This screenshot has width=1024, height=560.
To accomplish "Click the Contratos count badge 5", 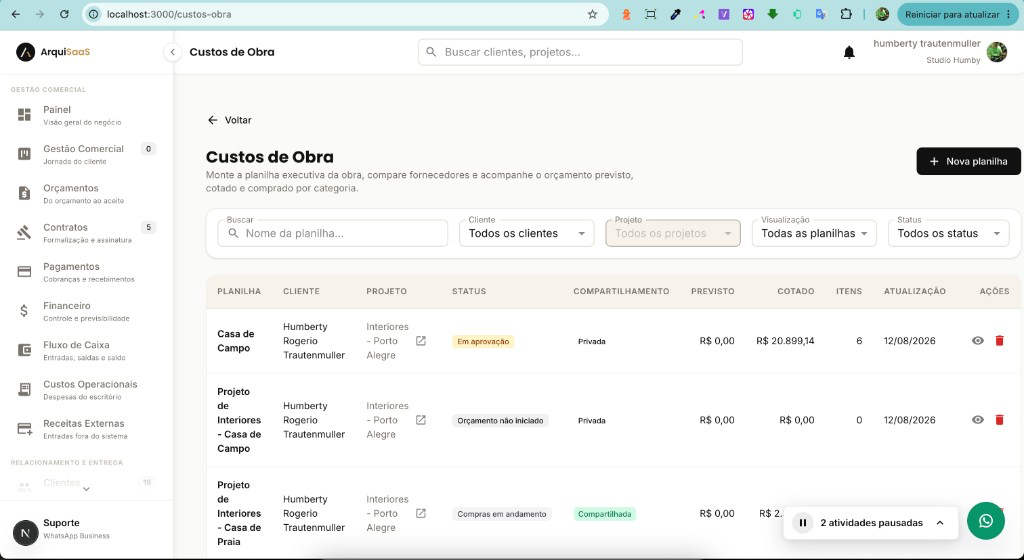I will click(148, 227).
